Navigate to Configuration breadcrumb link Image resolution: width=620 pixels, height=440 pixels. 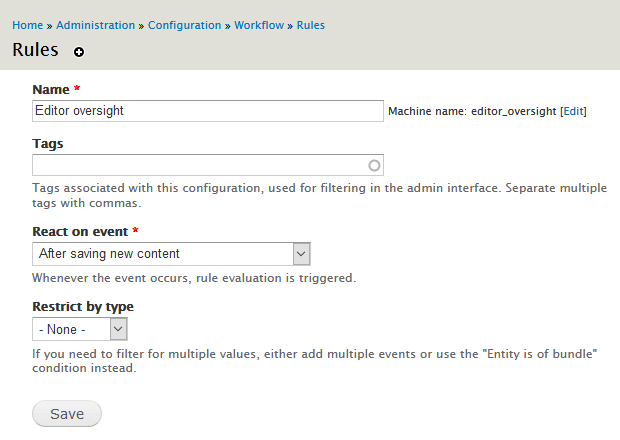(x=185, y=25)
